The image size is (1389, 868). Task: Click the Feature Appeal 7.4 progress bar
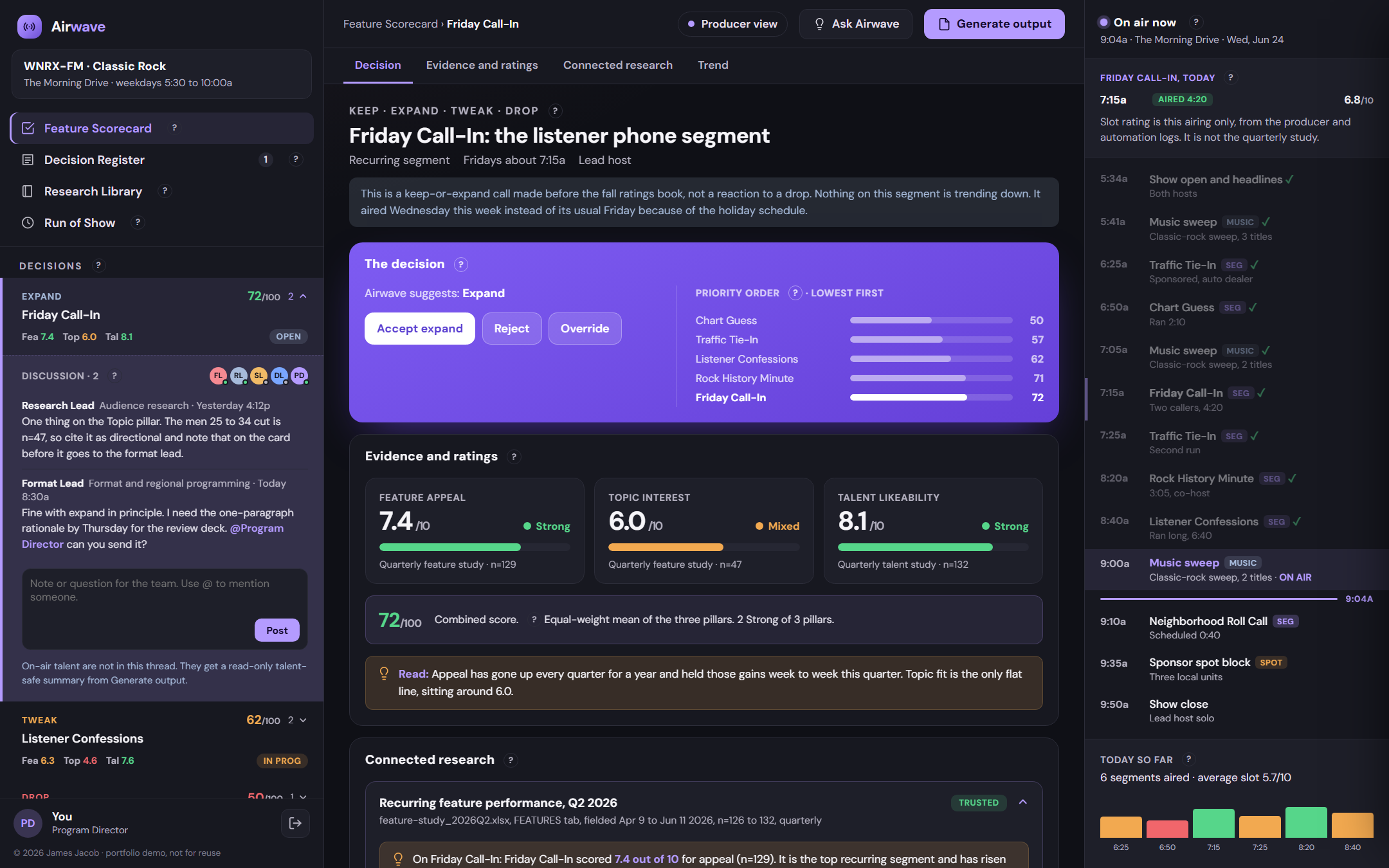(475, 547)
